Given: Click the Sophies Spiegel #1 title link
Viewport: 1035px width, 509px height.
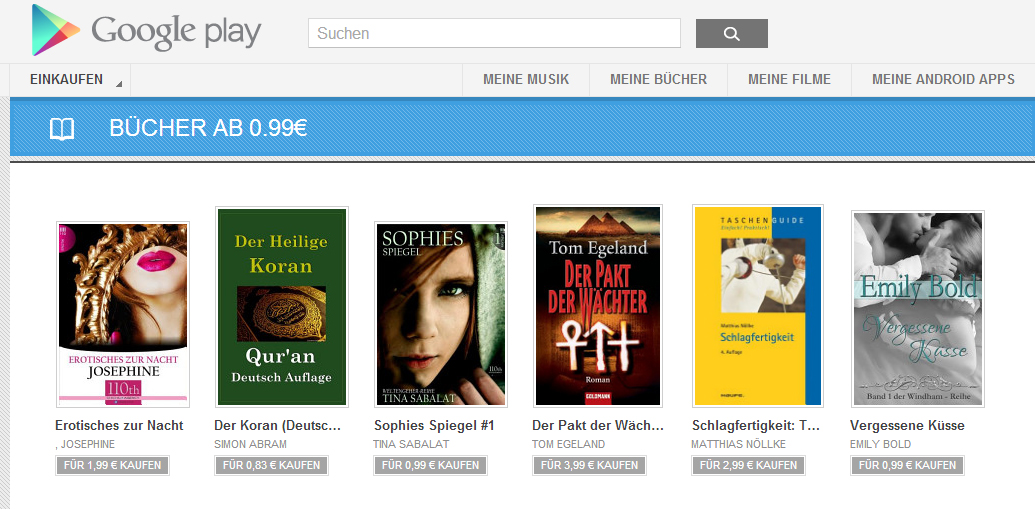Looking at the screenshot, I should tap(434, 425).
